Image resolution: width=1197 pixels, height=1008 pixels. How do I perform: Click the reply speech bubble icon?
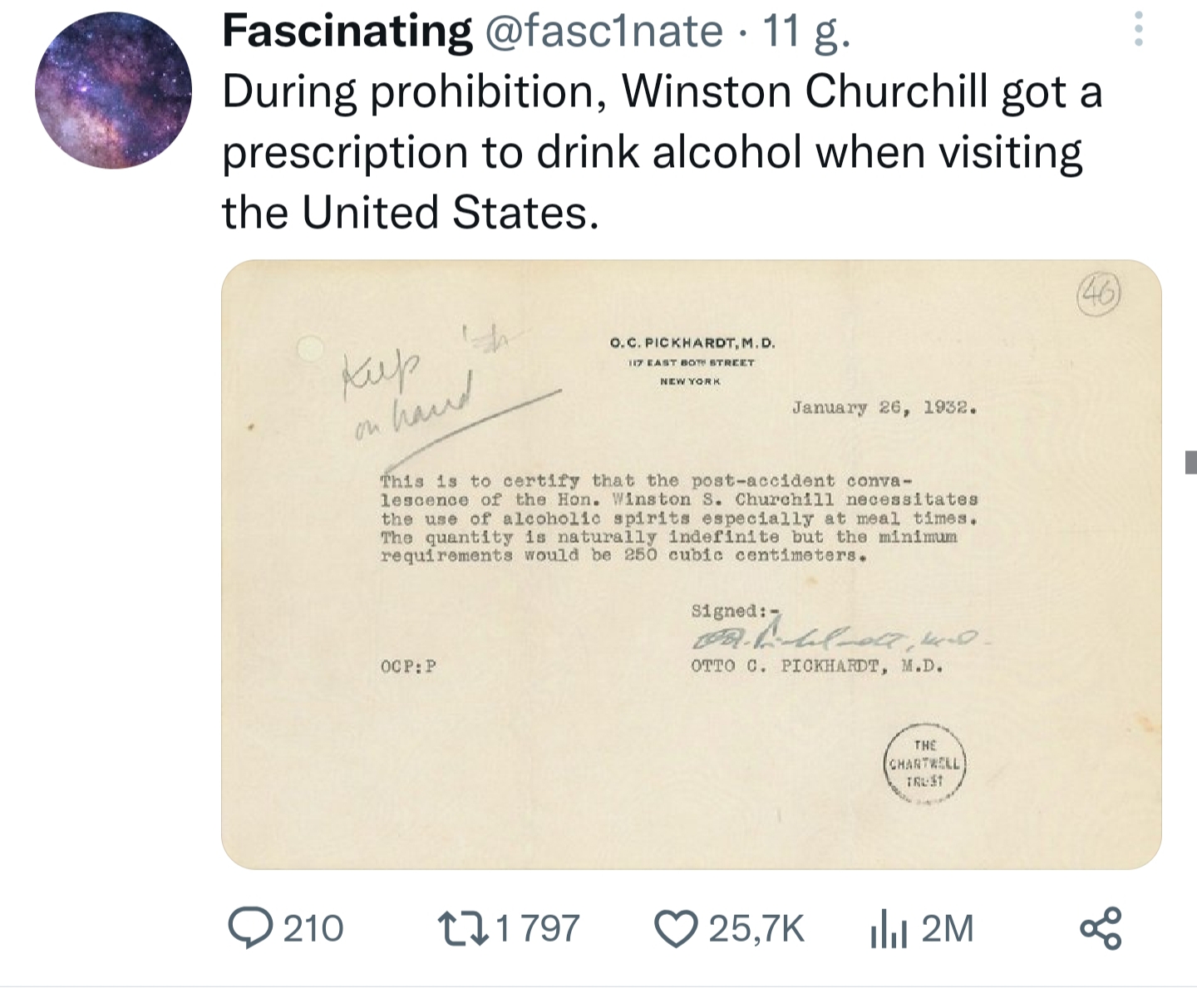(249, 928)
